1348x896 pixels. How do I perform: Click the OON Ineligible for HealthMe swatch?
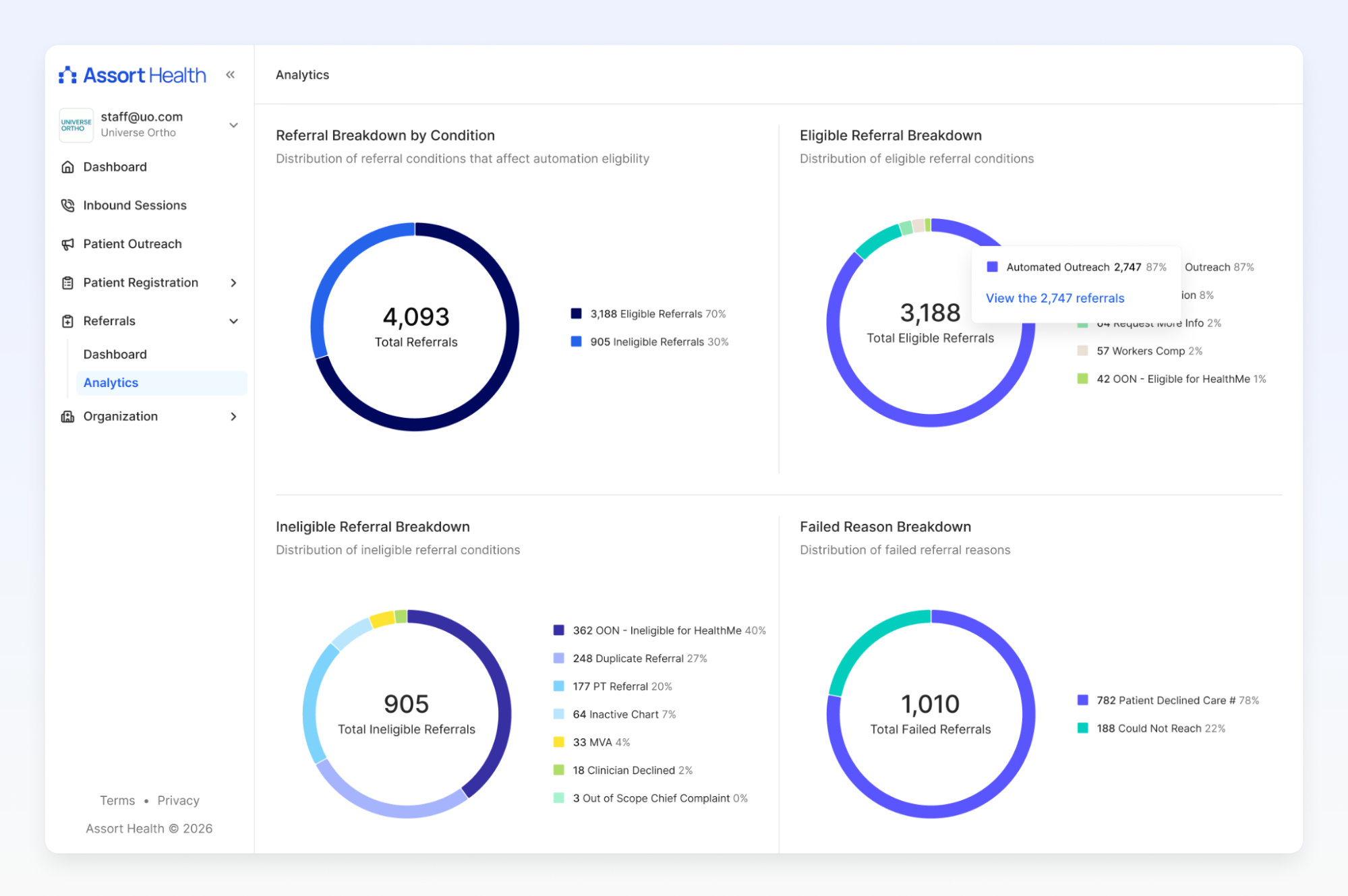tap(558, 630)
